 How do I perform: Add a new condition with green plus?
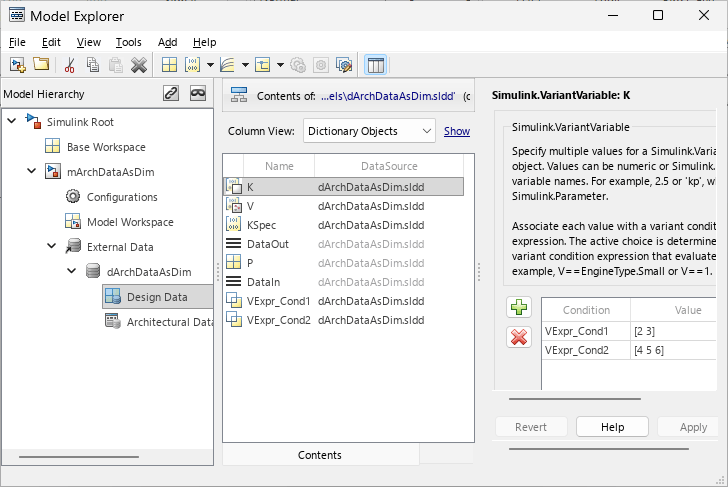tap(519, 307)
